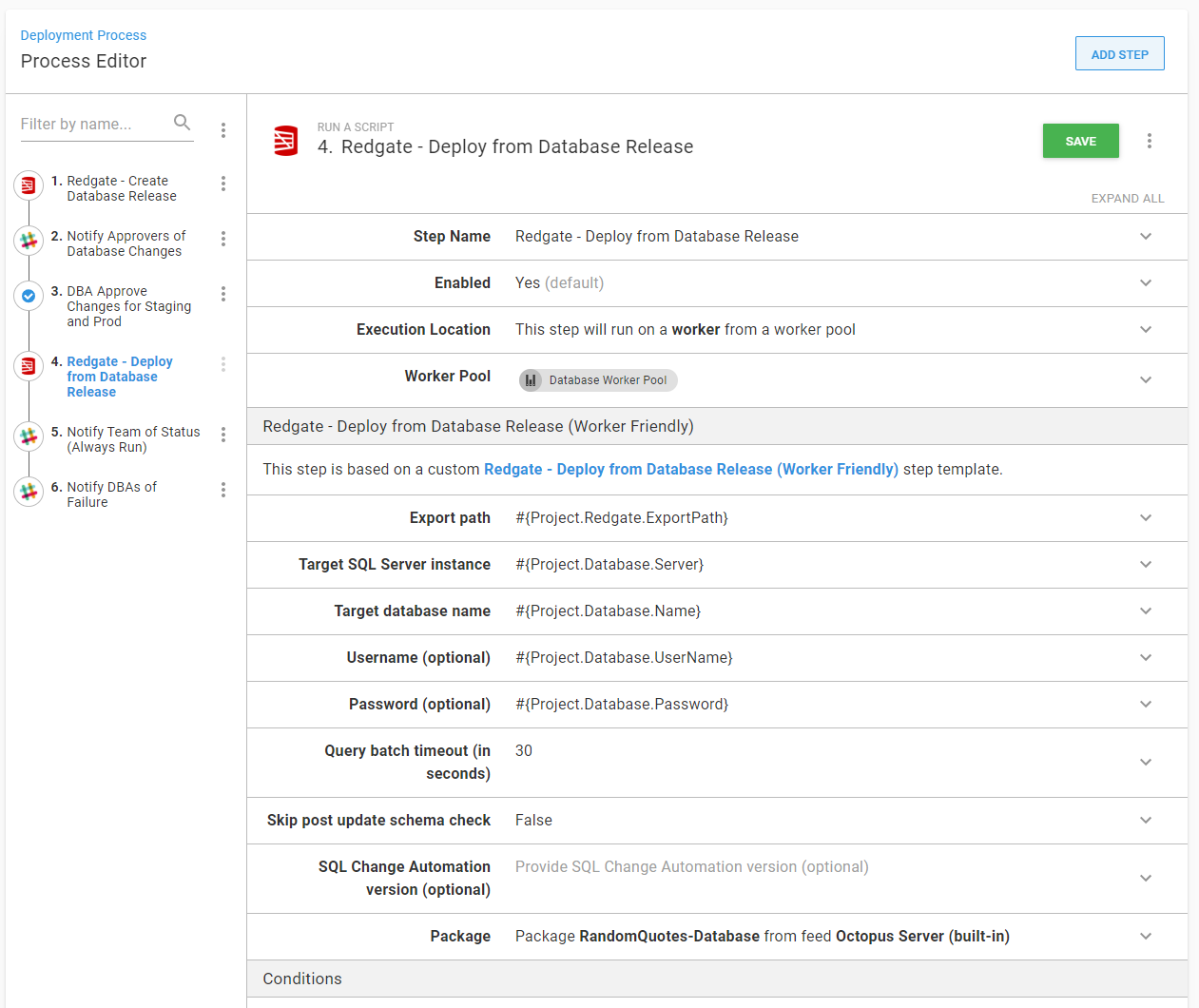
Task: Expand the Target database name chevron
Action: [x=1146, y=611]
